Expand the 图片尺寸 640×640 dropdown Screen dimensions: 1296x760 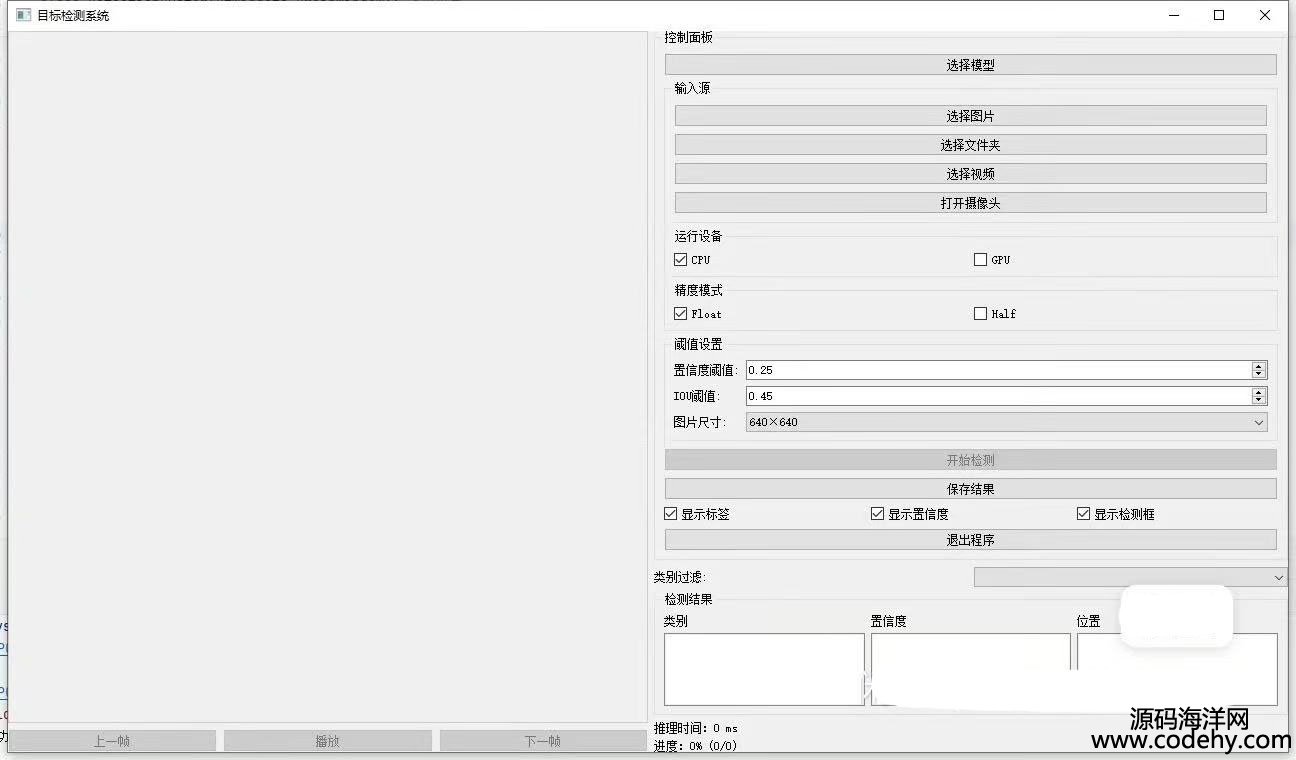1006,422
